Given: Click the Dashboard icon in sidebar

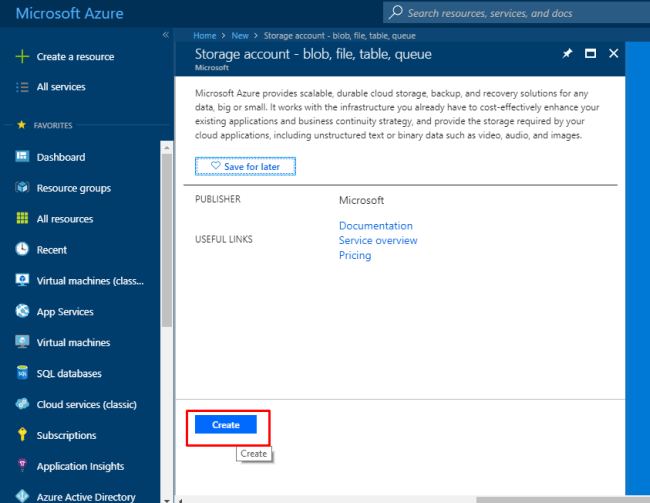Looking at the screenshot, I should [x=22, y=157].
